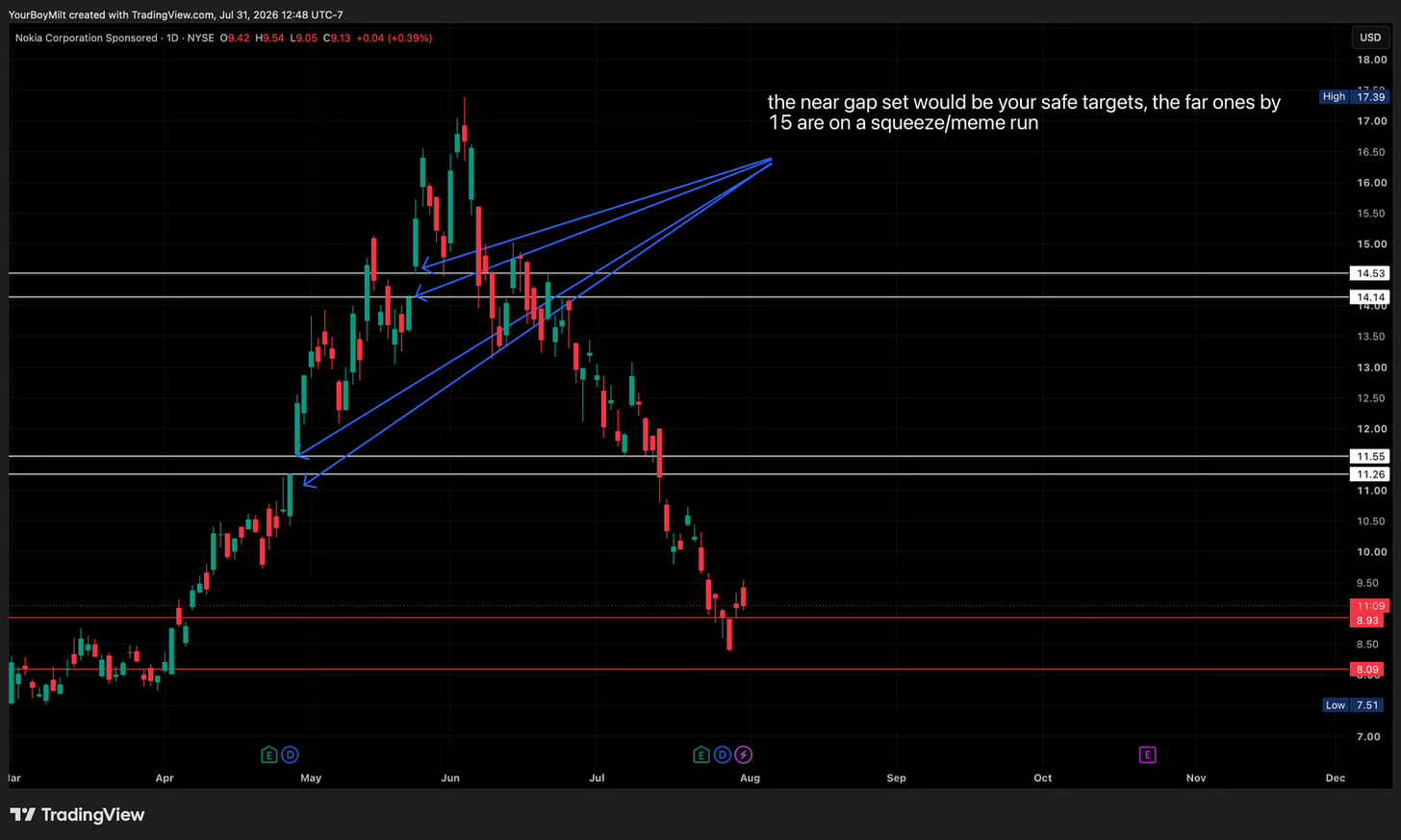This screenshot has height=840, width=1401.
Task: Click Dec on the time axis
Action: pos(1336,777)
